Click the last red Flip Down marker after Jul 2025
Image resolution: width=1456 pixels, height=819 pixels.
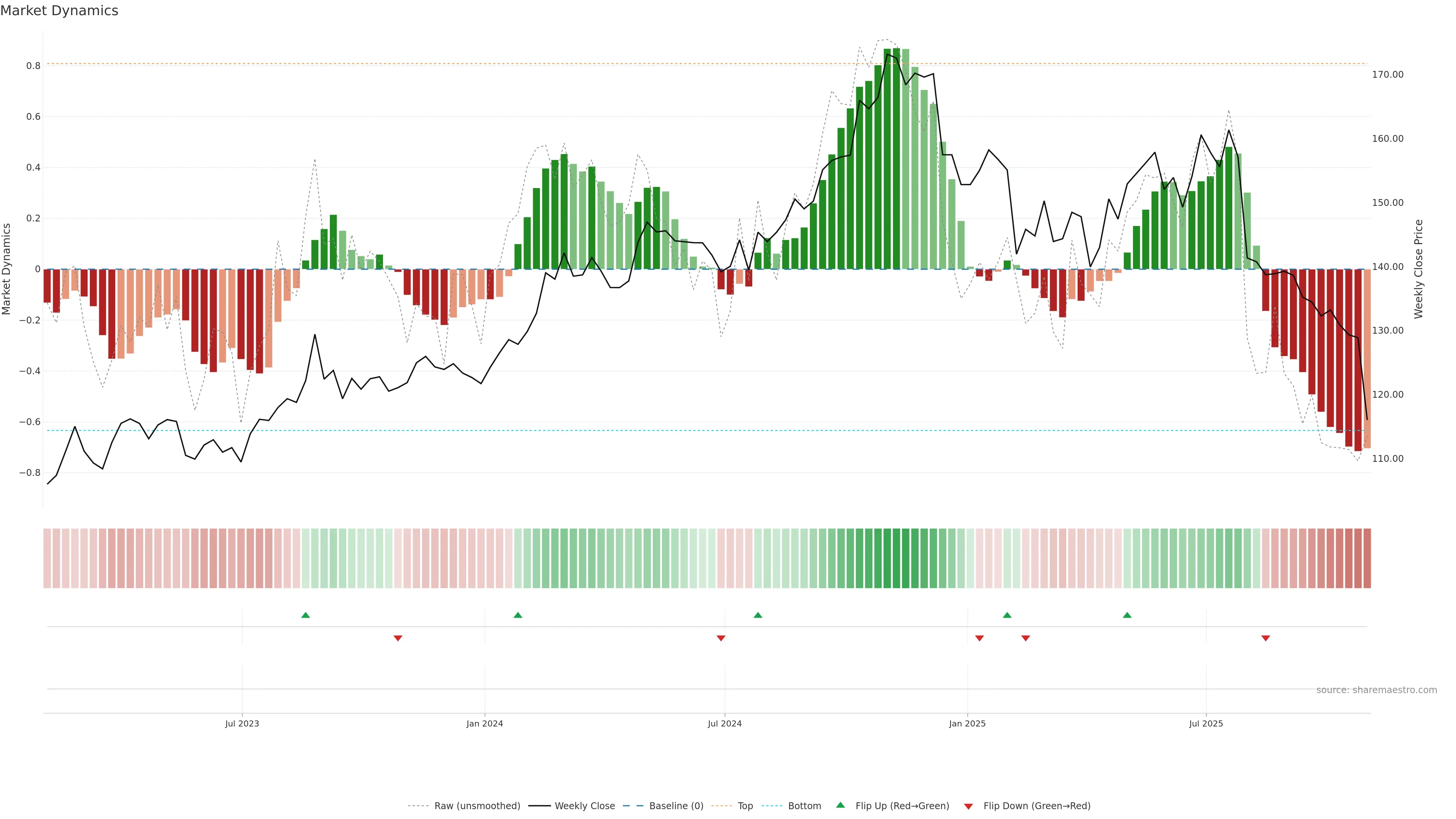click(1266, 638)
